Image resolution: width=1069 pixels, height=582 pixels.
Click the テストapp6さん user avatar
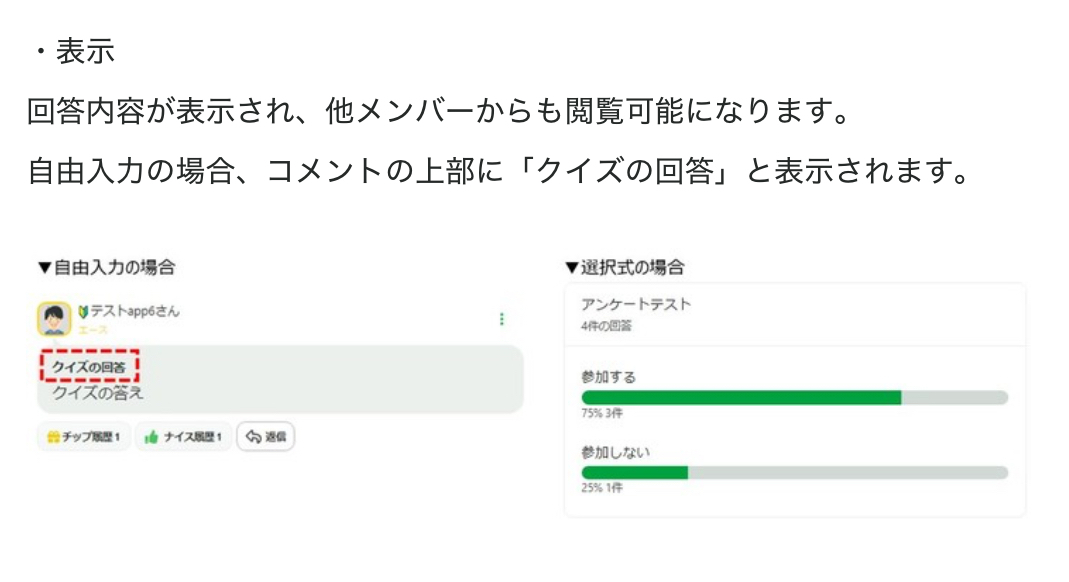[54, 319]
